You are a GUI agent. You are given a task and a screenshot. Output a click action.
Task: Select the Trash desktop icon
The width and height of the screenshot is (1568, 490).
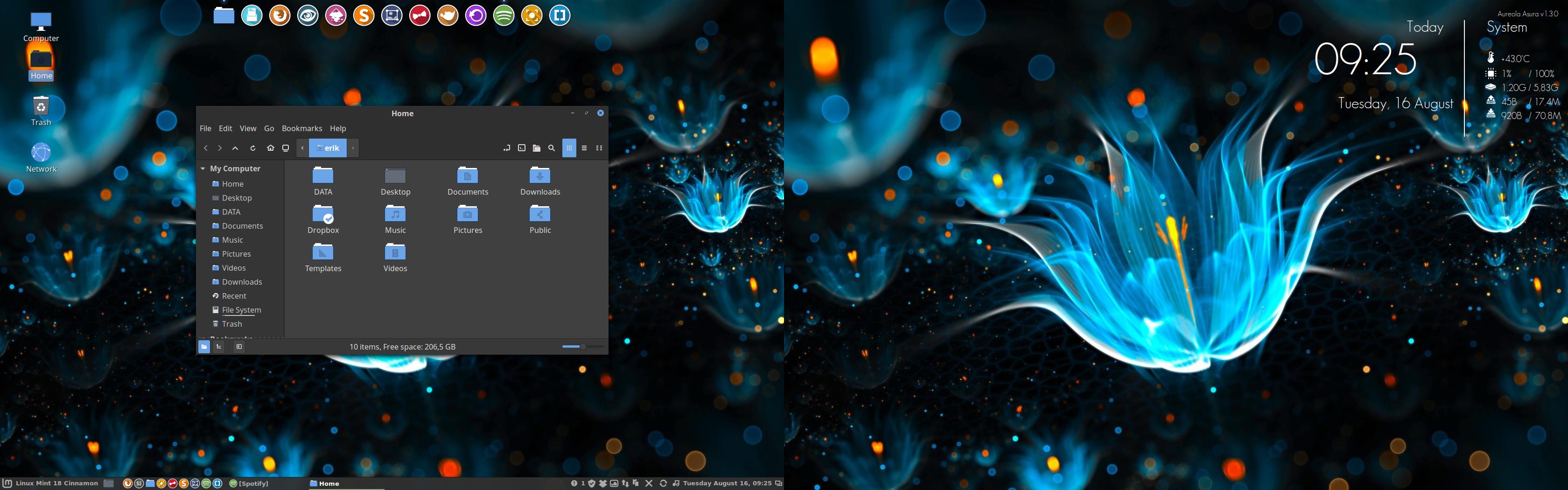pos(41,111)
